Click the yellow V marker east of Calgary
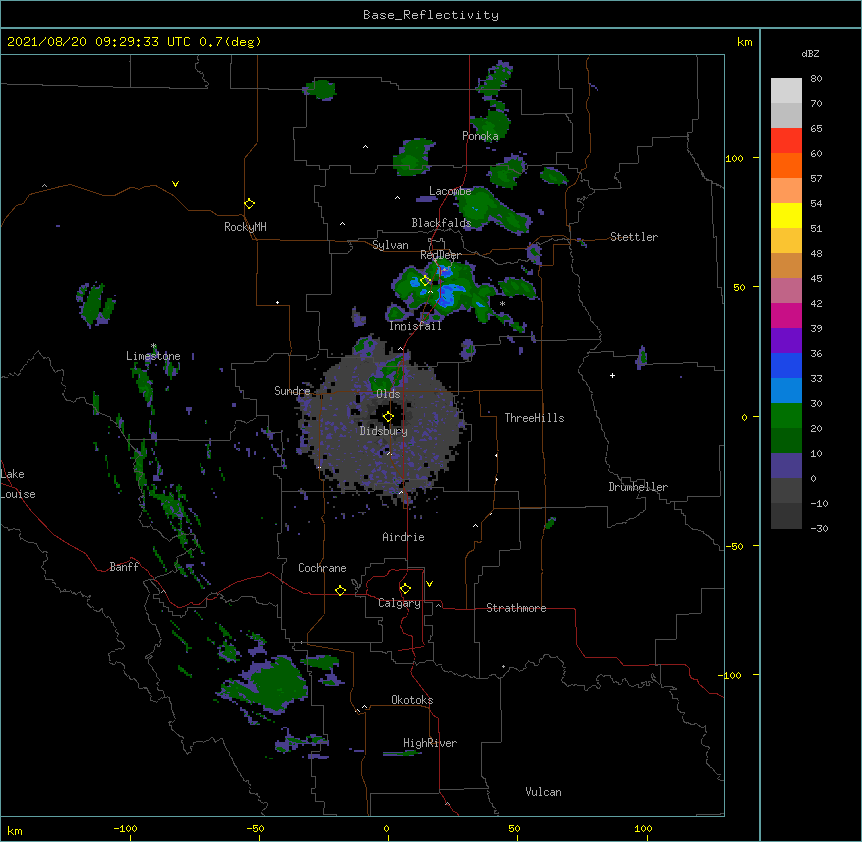Screen dimensions: 862x842 click(429, 584)
